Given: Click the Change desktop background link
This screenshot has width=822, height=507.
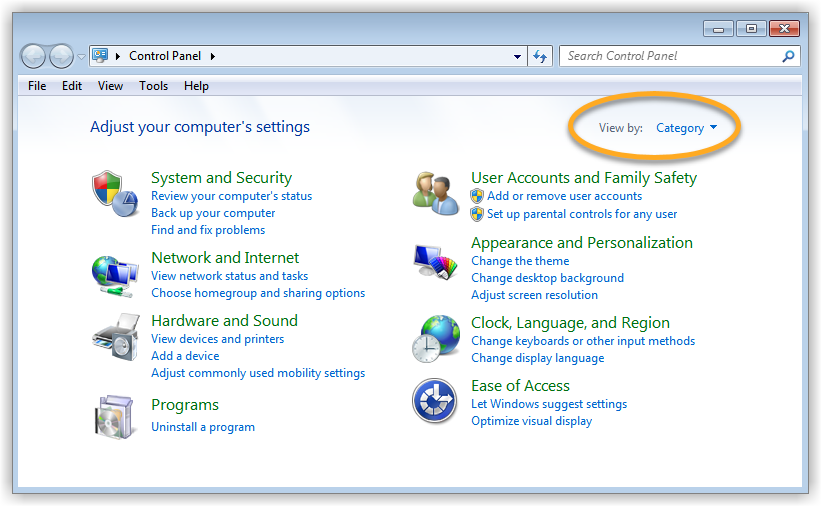Looking at the screenshot, I should (x=547, y=278).
